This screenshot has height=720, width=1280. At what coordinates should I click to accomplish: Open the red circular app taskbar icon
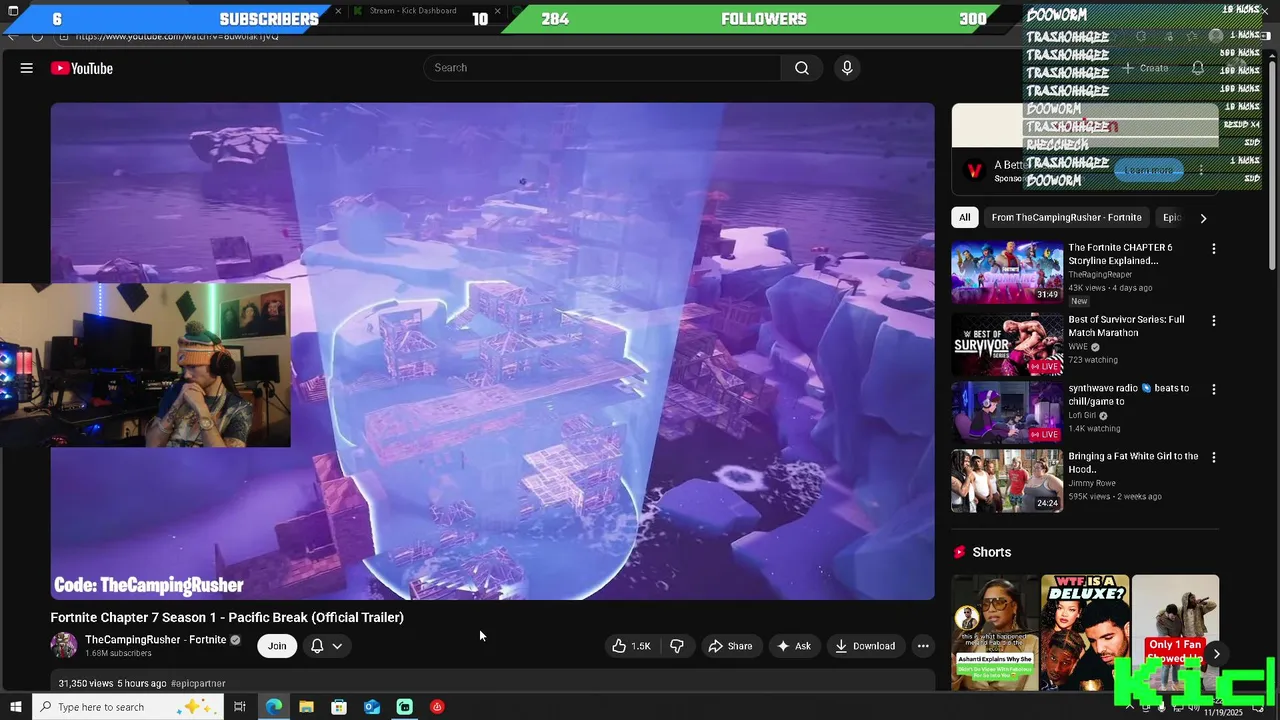point(437,707)
